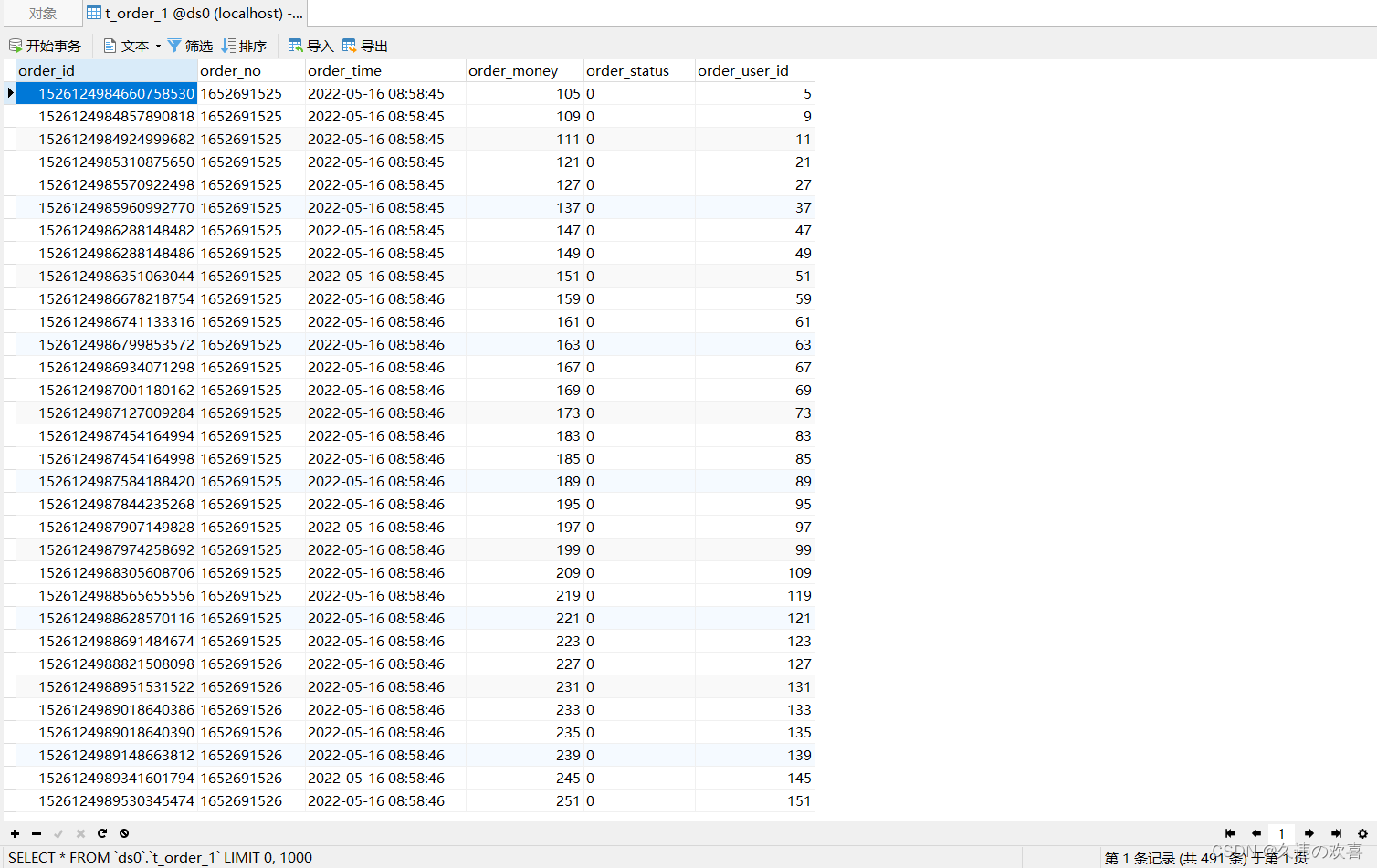The height and width of the screenshot is (868, 1377).
Task: Open the Text (文本) view option
Action: click(x=126, y=46)
